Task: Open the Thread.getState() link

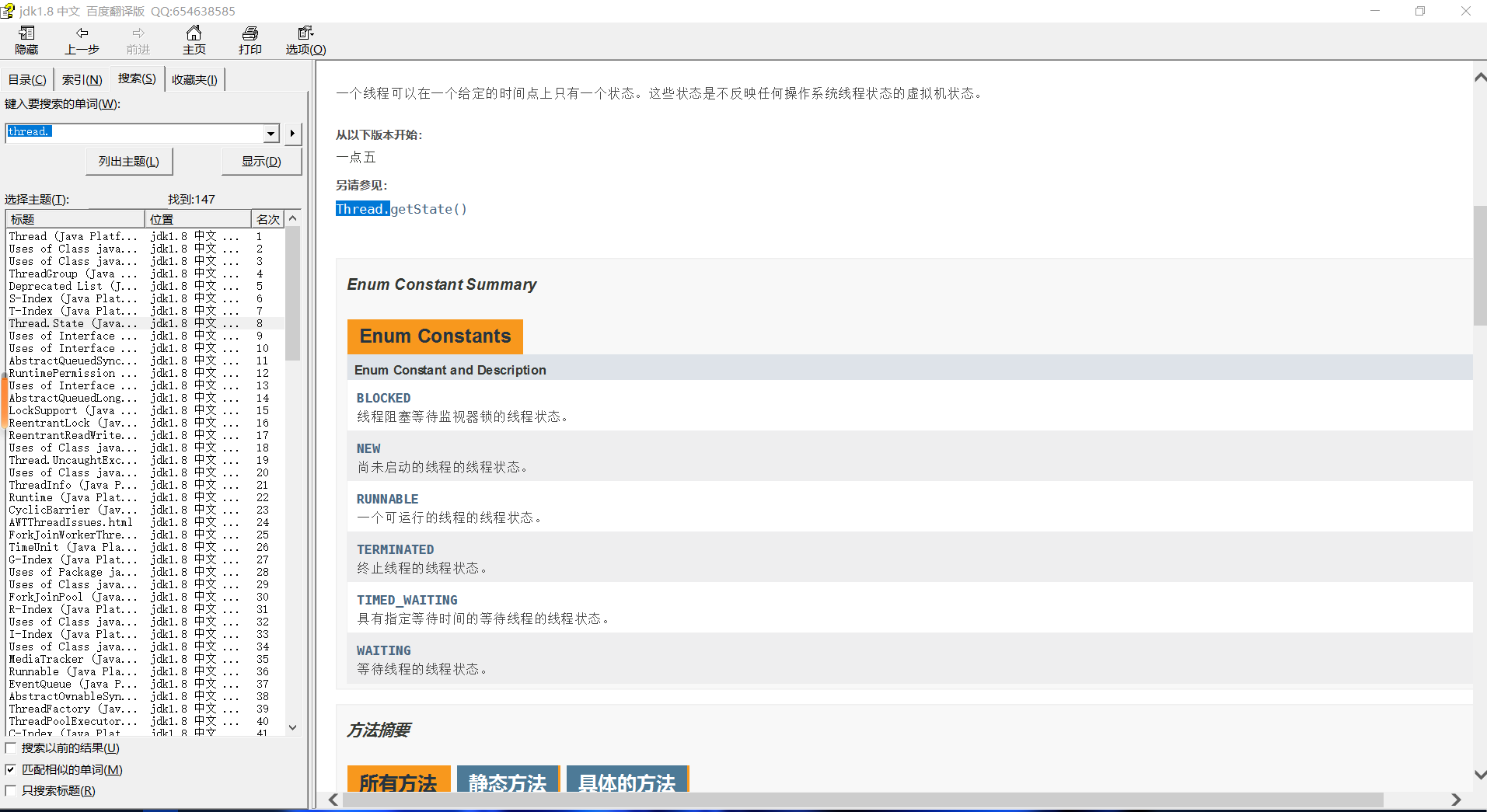Action: [401, 209]
